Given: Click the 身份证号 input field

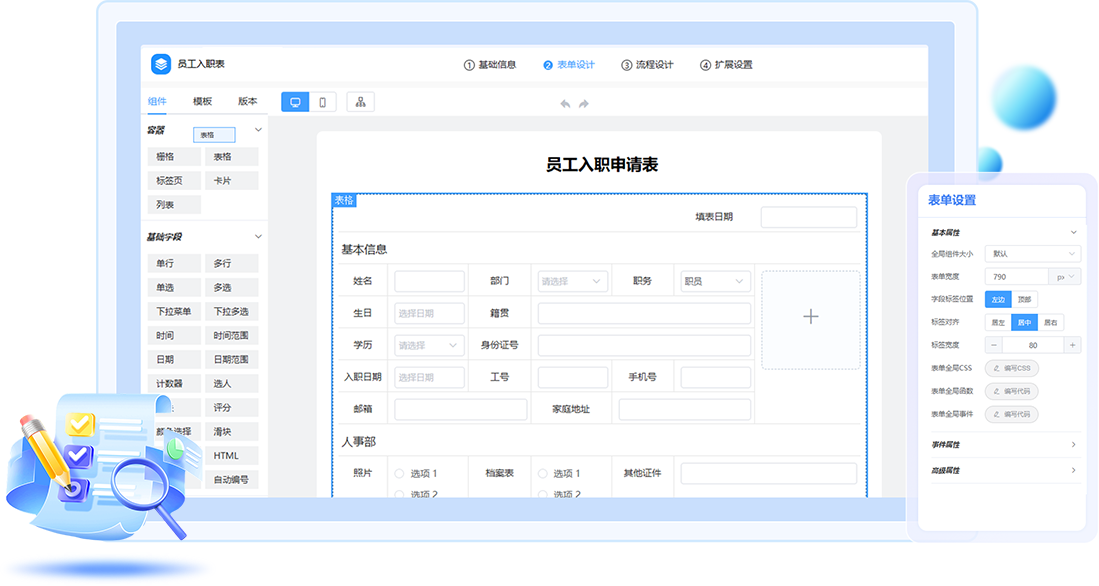Looking at the screenshot, I should 644,346.
